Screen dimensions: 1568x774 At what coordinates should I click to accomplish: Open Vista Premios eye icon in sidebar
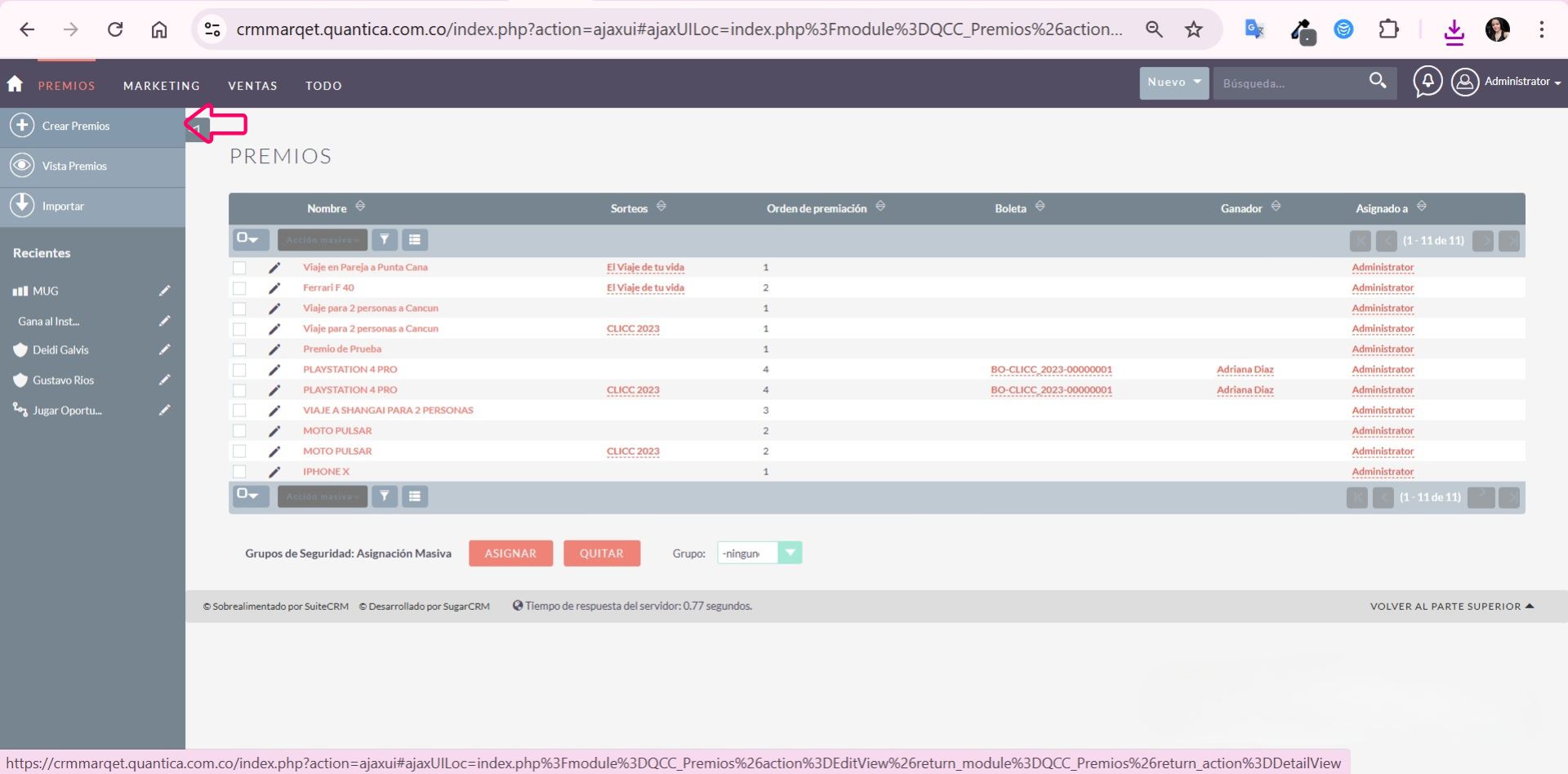22,166
